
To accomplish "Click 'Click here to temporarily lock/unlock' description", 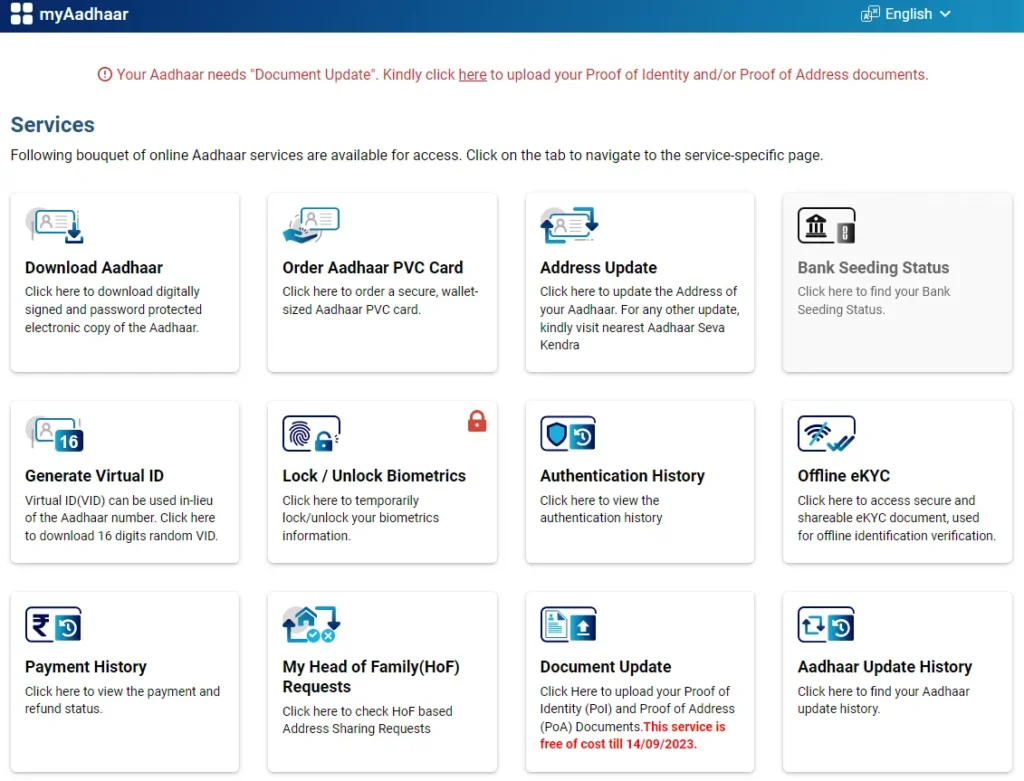I will tap(360, 518).
